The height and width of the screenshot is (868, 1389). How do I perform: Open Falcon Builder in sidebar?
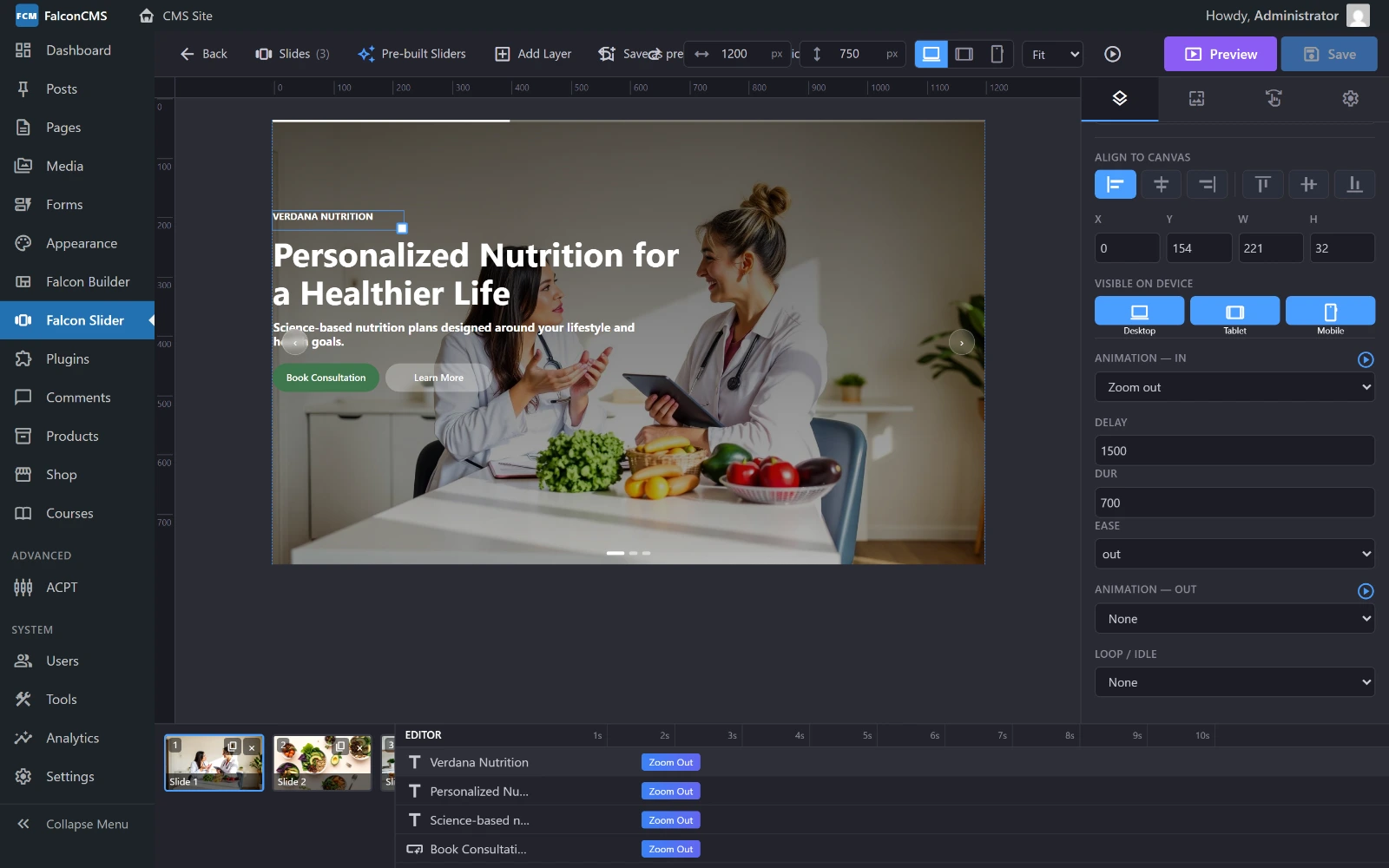pos(77,282)
